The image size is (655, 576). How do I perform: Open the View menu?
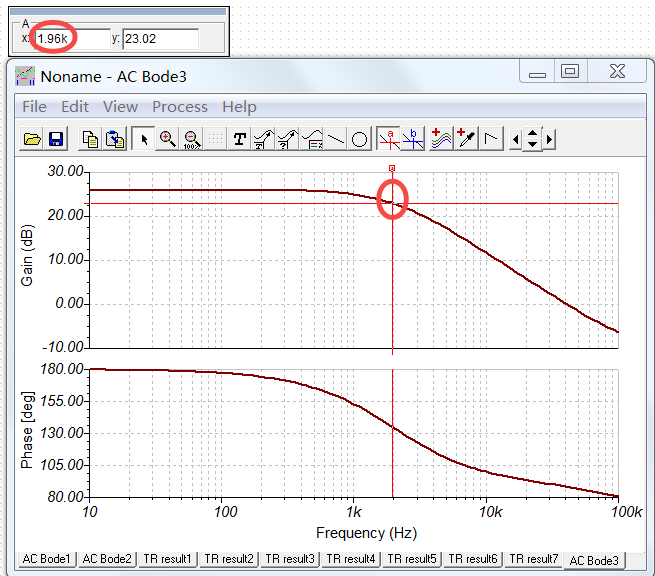[x=120, y=107]
